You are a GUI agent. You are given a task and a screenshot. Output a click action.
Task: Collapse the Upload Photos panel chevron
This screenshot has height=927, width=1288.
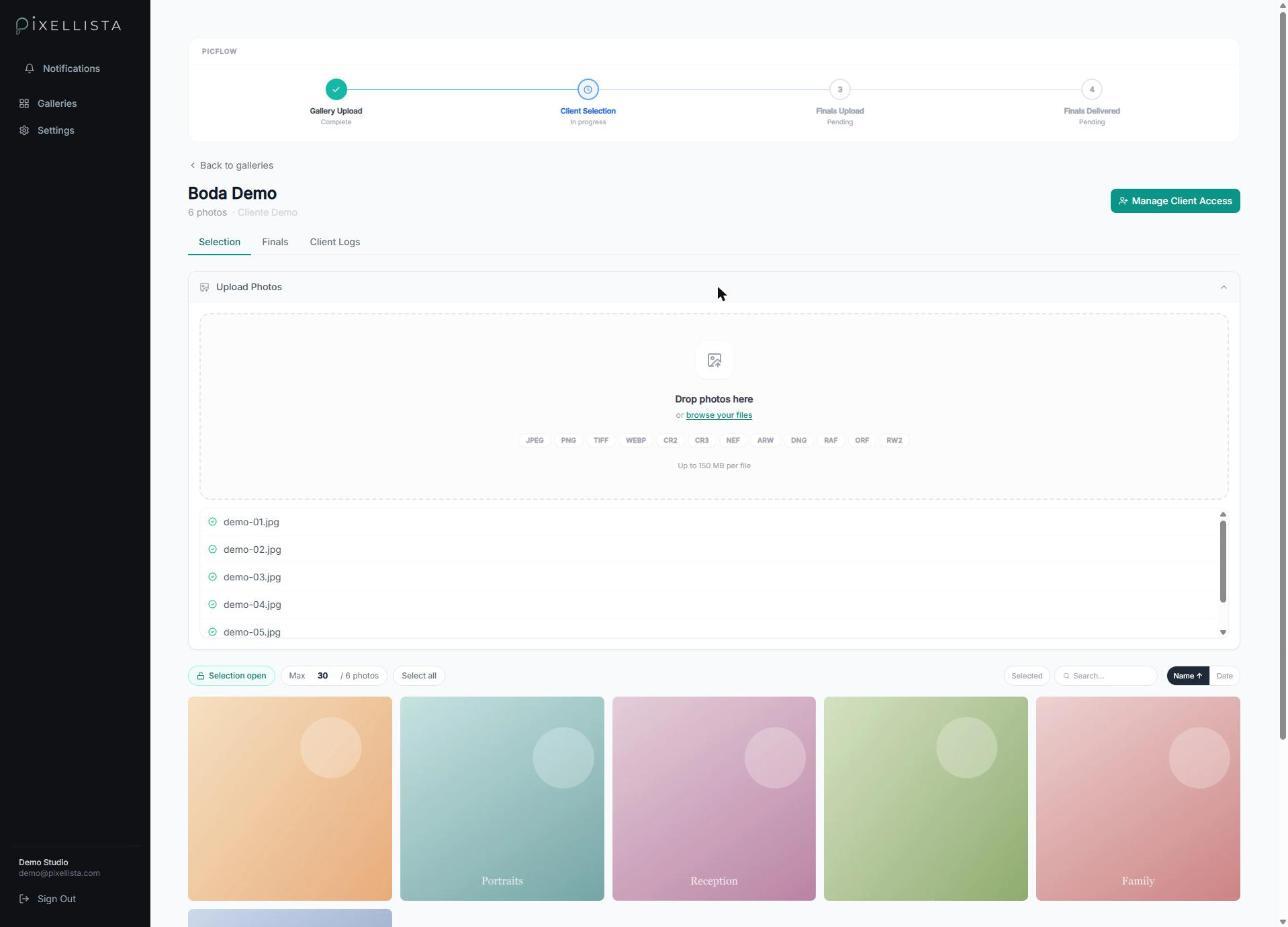pos(1223,288)
